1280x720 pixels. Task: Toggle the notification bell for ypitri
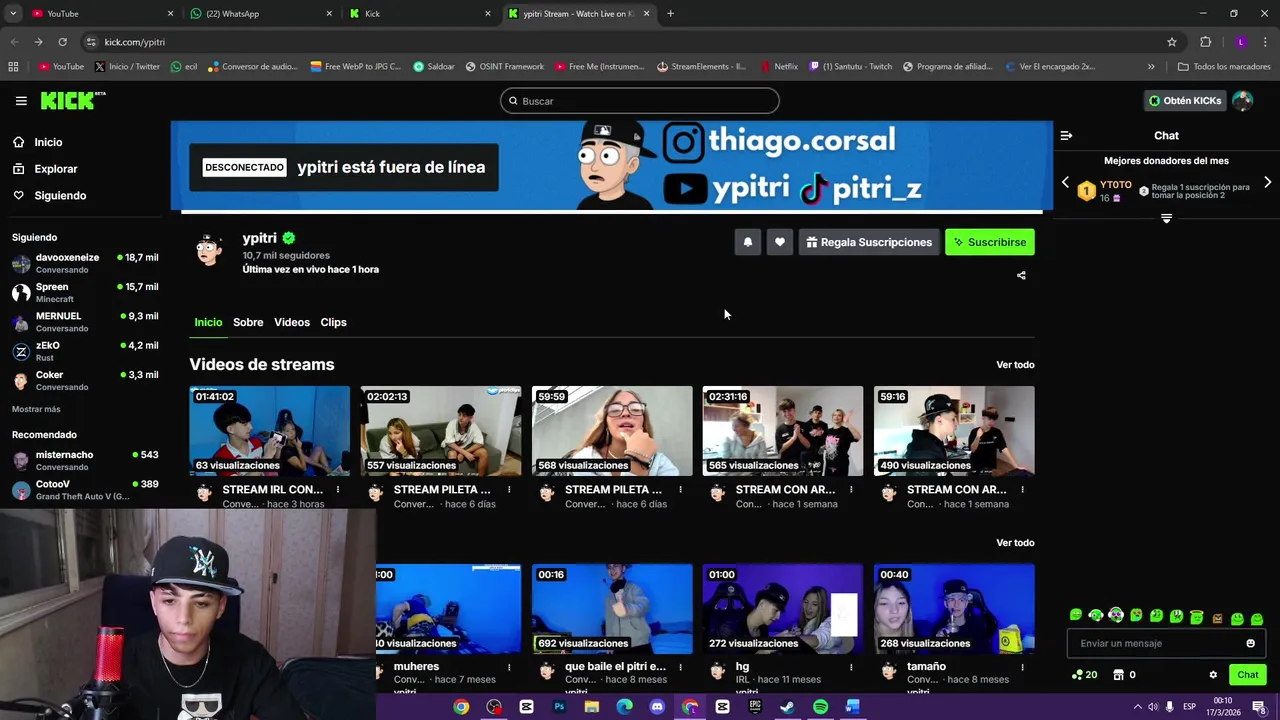pyautogui.click(x=748, y=242)
